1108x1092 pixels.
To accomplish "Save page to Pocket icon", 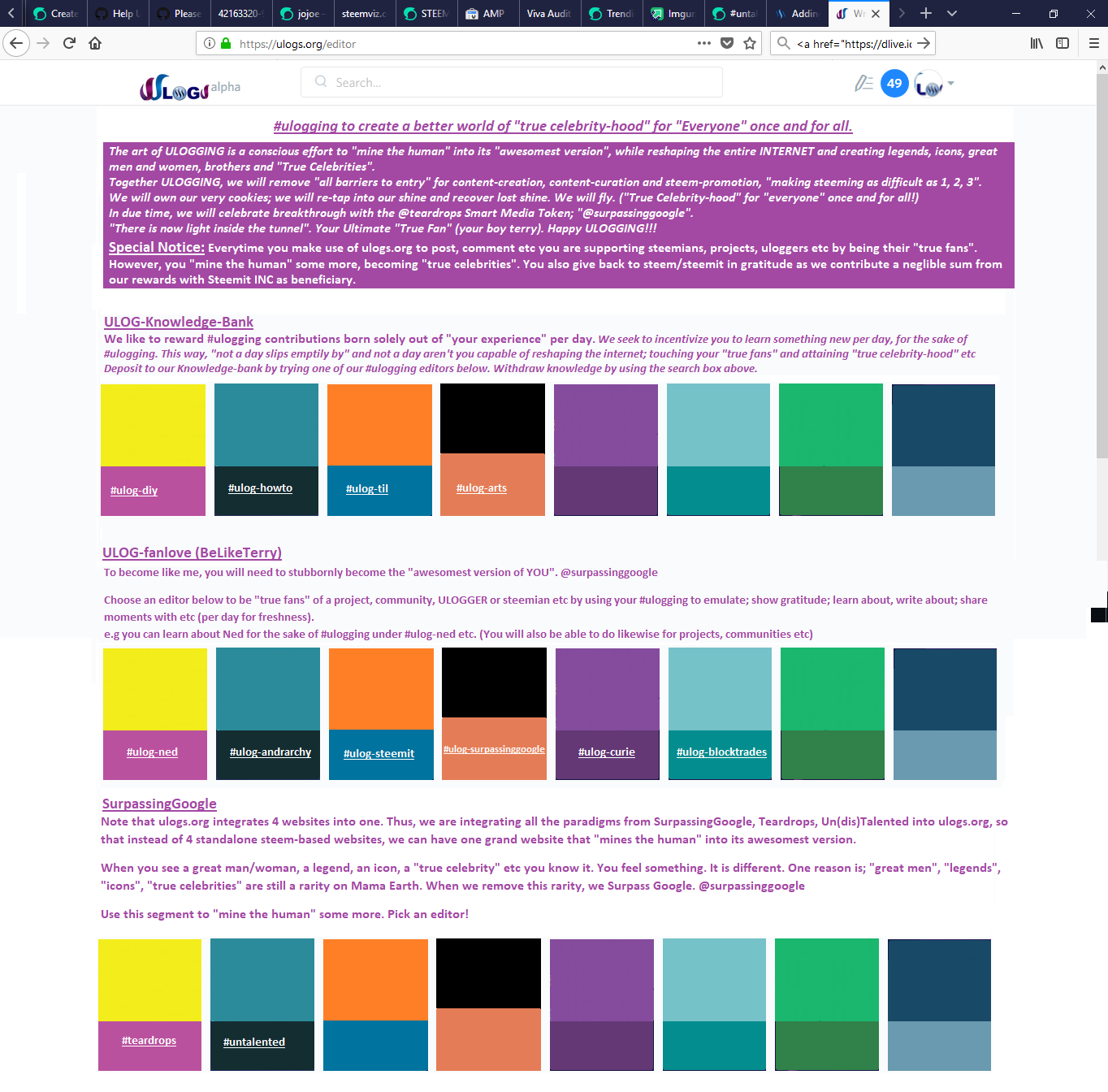I will pos(727,43).
